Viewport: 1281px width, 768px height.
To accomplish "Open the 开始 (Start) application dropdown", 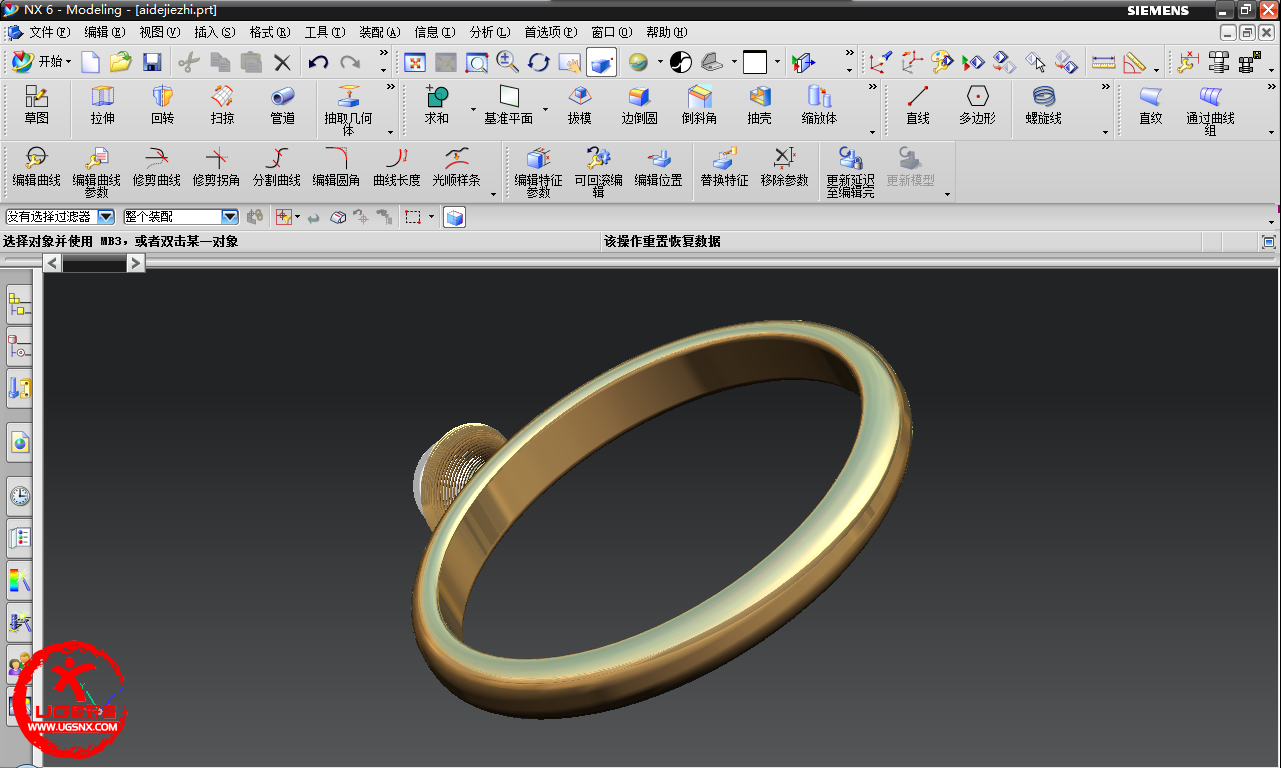I will (41, 62).
